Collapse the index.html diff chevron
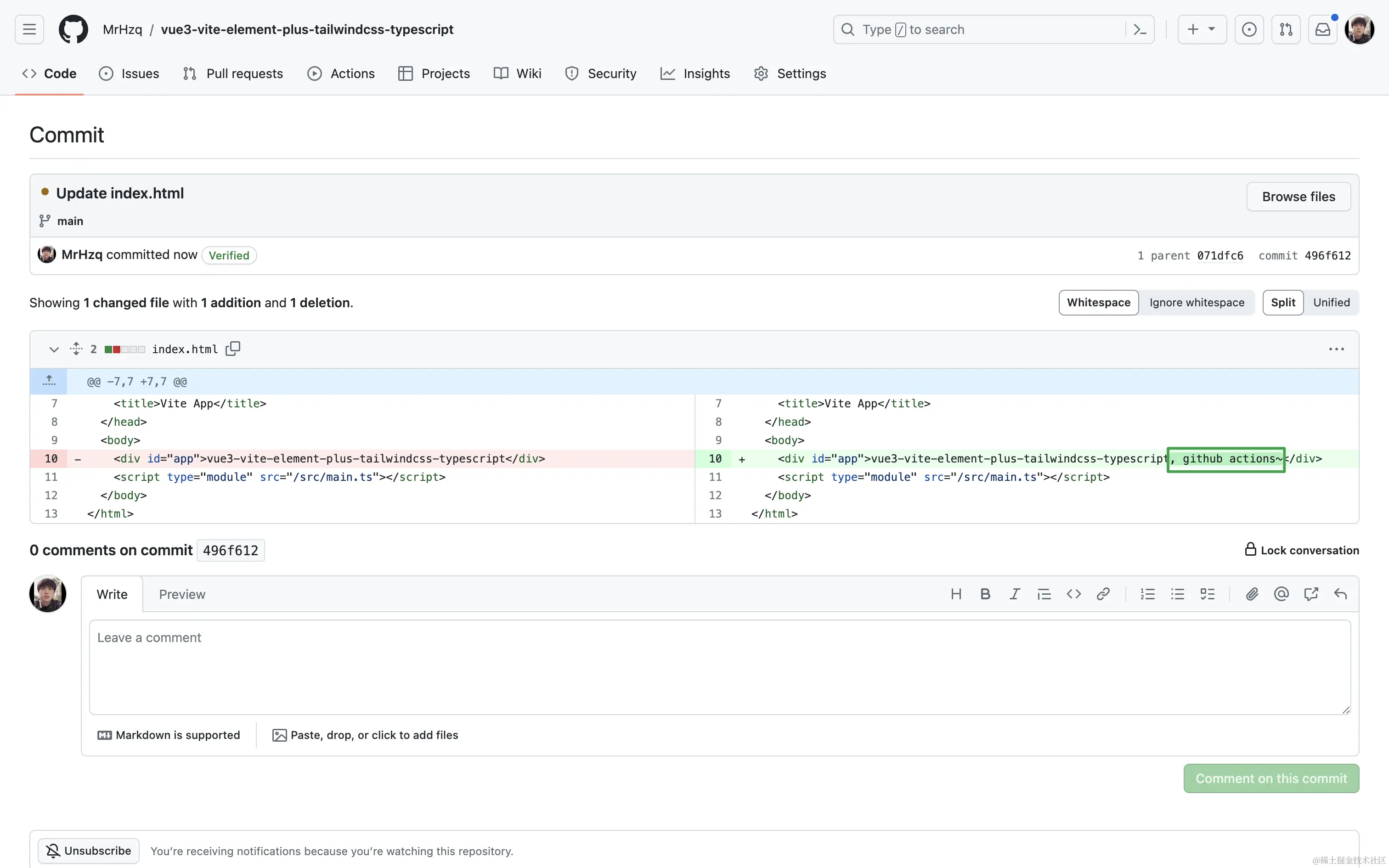 pyautogui.click(x=54, y=349)
